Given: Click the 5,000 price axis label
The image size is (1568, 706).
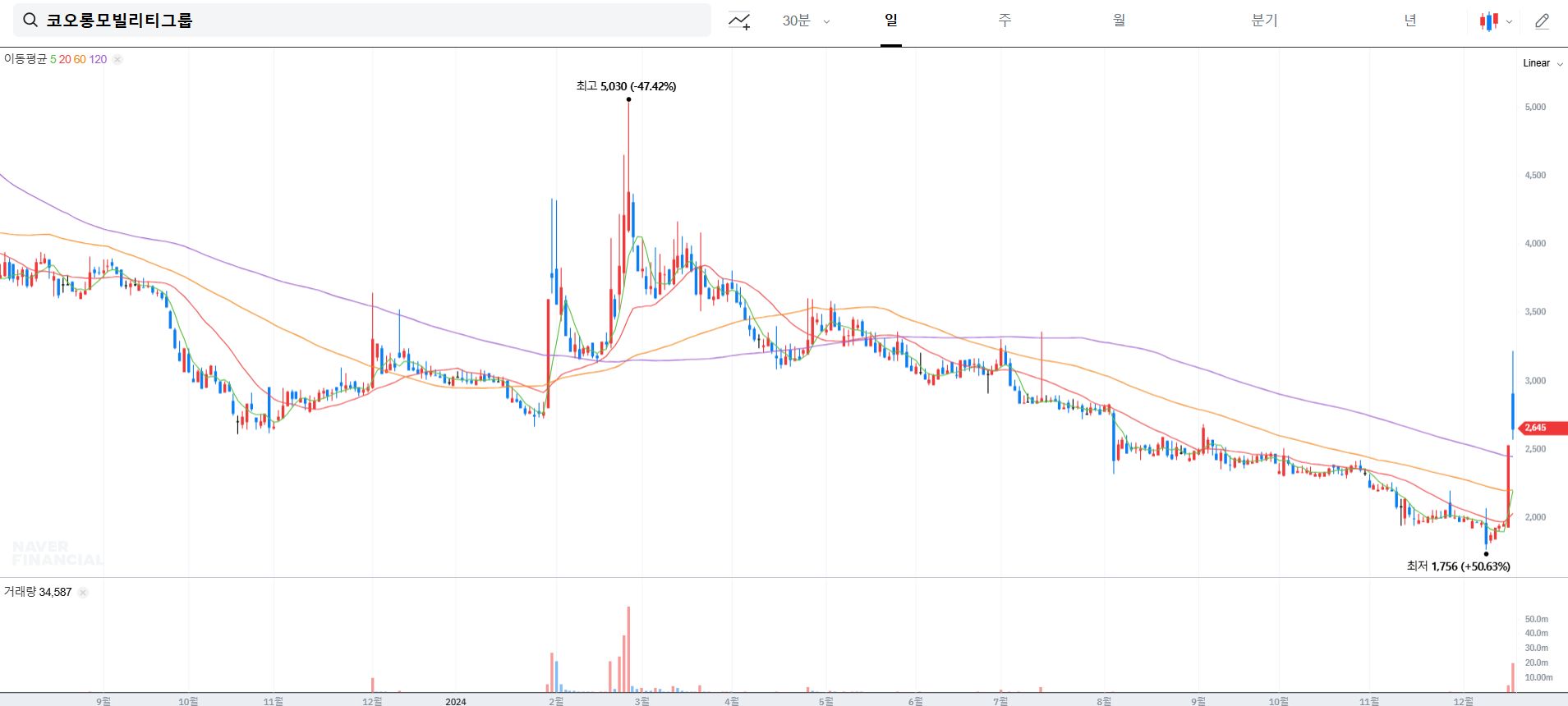Looking at the screenshot, I should coord(1535,107).
